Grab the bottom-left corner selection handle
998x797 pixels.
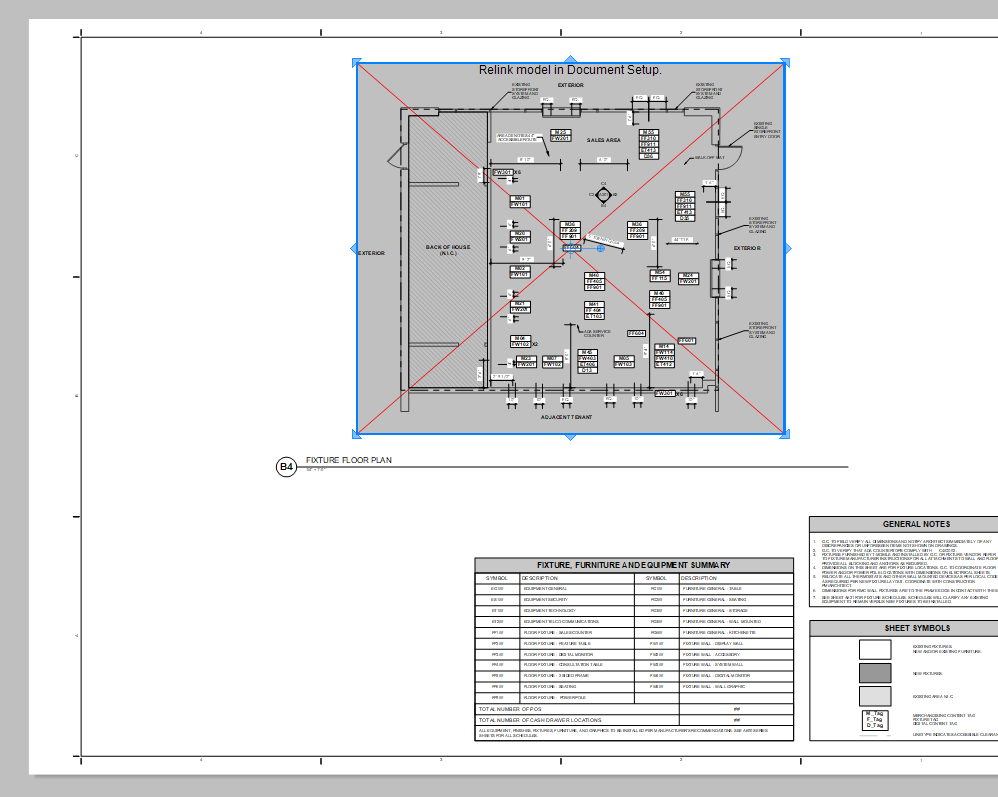pos(356,434)
